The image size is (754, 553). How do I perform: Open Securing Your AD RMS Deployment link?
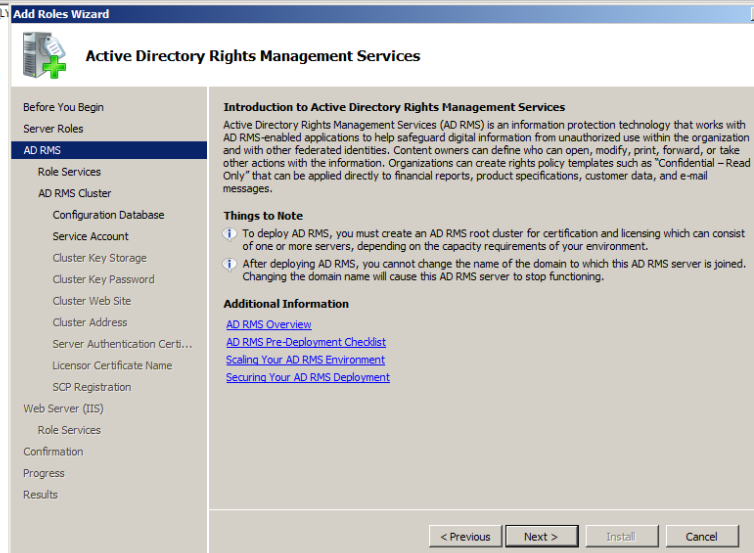coord(308,378)
